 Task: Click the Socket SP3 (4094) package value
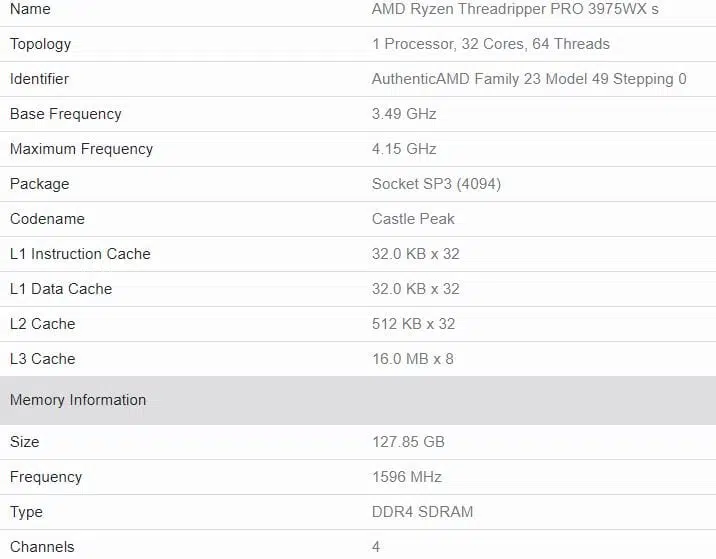click(436, 184)
